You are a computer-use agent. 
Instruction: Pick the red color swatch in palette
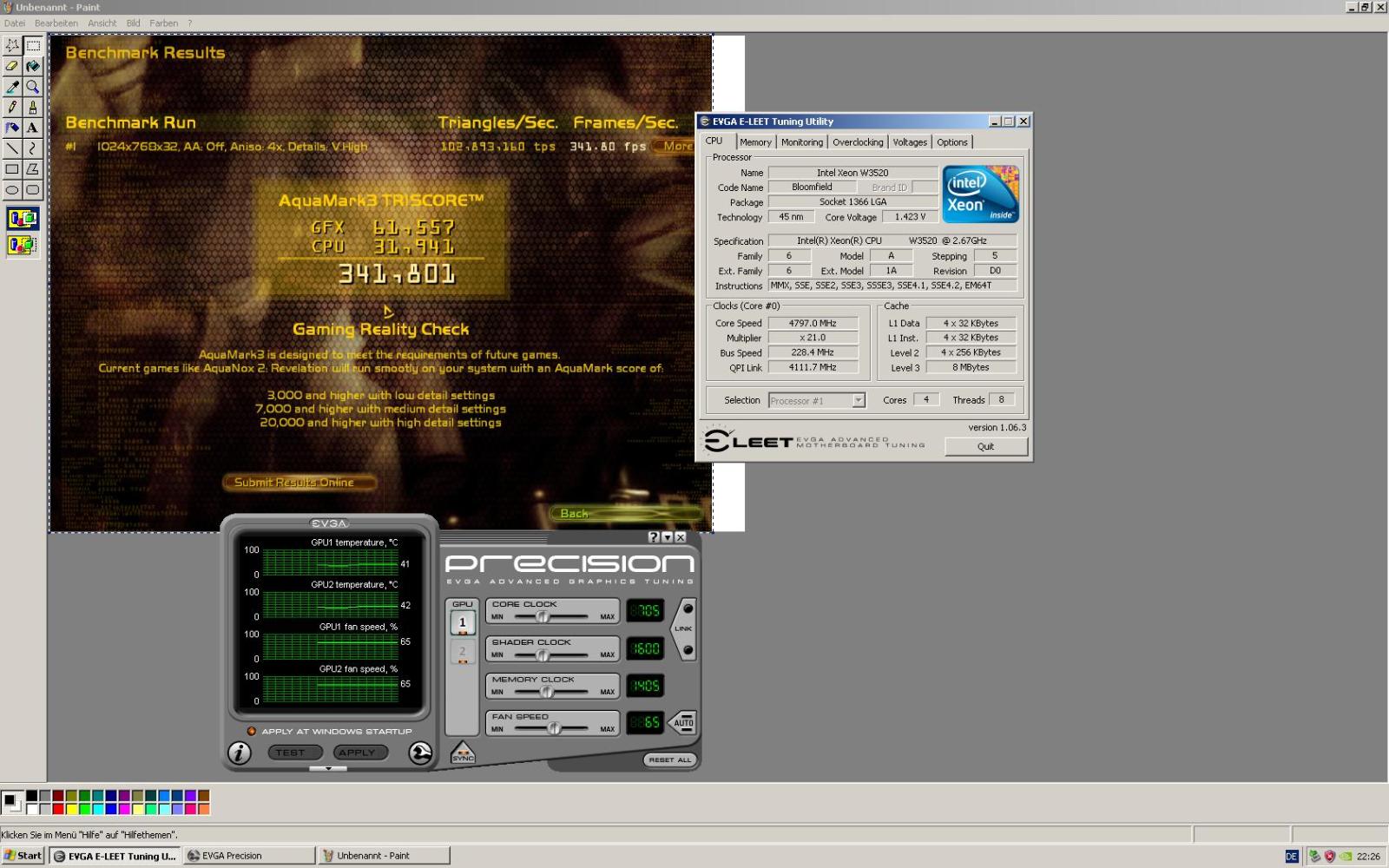(x=58, y=809)
